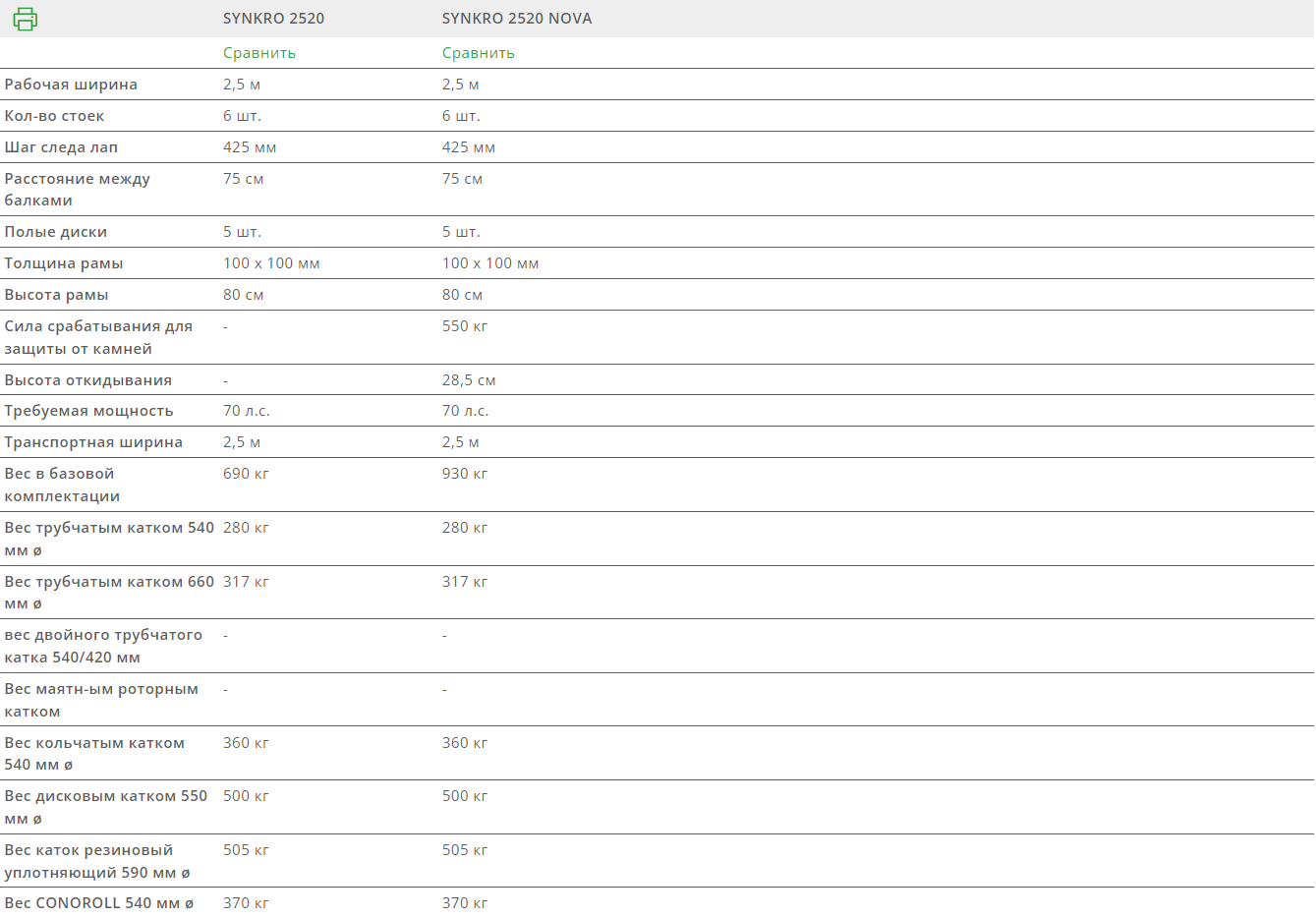Click the Расстояние между балками row label

click(77, 190)
